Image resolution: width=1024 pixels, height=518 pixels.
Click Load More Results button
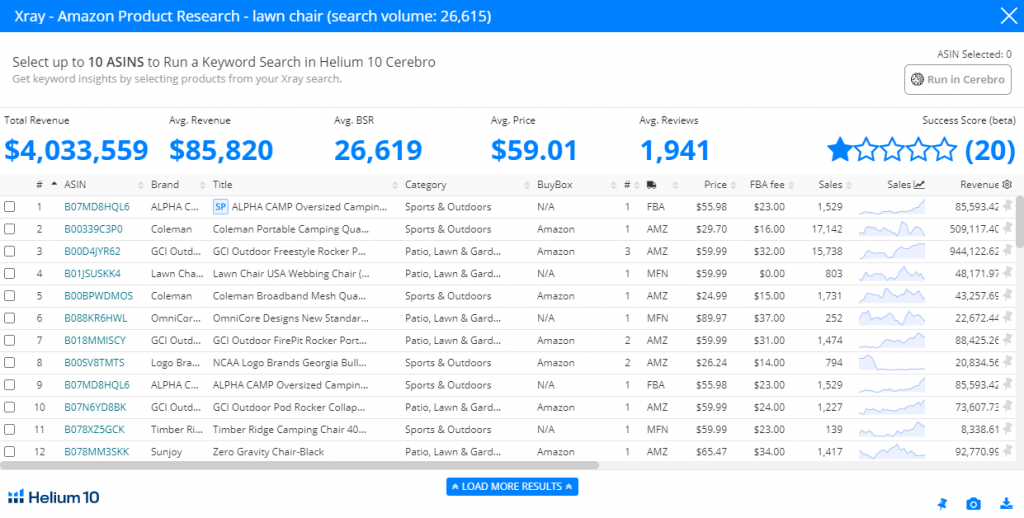512,486
